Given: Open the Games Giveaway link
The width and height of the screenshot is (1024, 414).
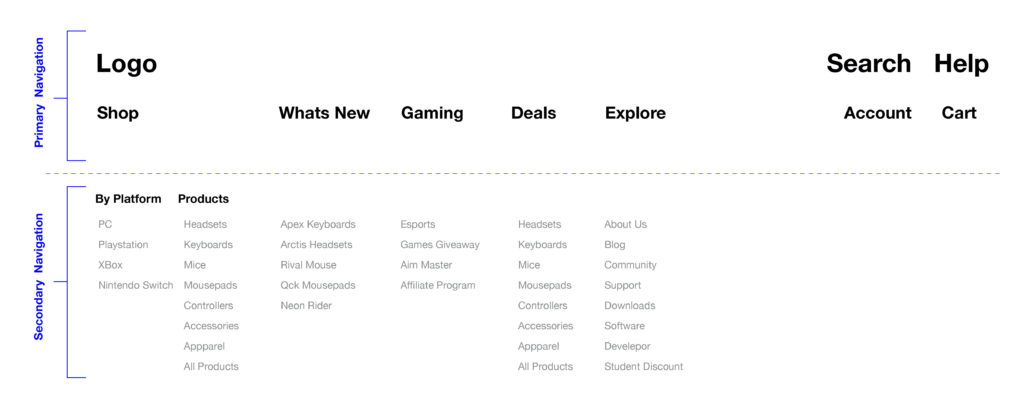Looking at the screenshot, I should (439, 245).
